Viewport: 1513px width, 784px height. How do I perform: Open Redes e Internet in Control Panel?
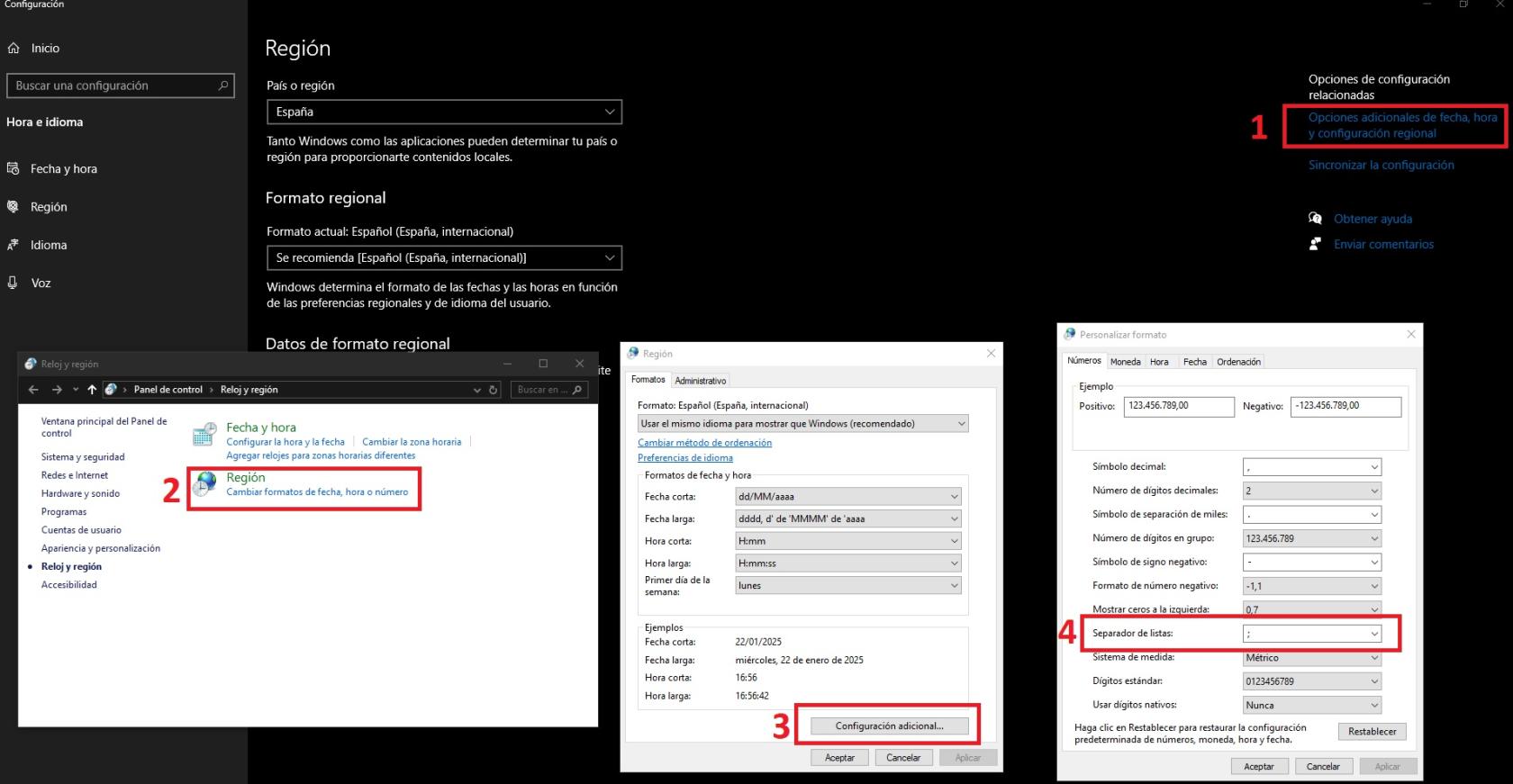click(x=75, y=475)
